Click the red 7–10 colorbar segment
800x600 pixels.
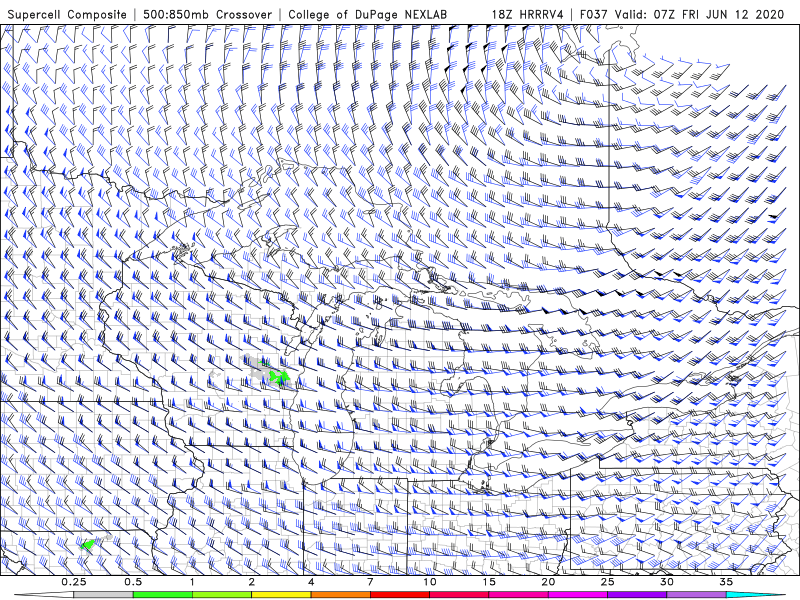point(399,595)
